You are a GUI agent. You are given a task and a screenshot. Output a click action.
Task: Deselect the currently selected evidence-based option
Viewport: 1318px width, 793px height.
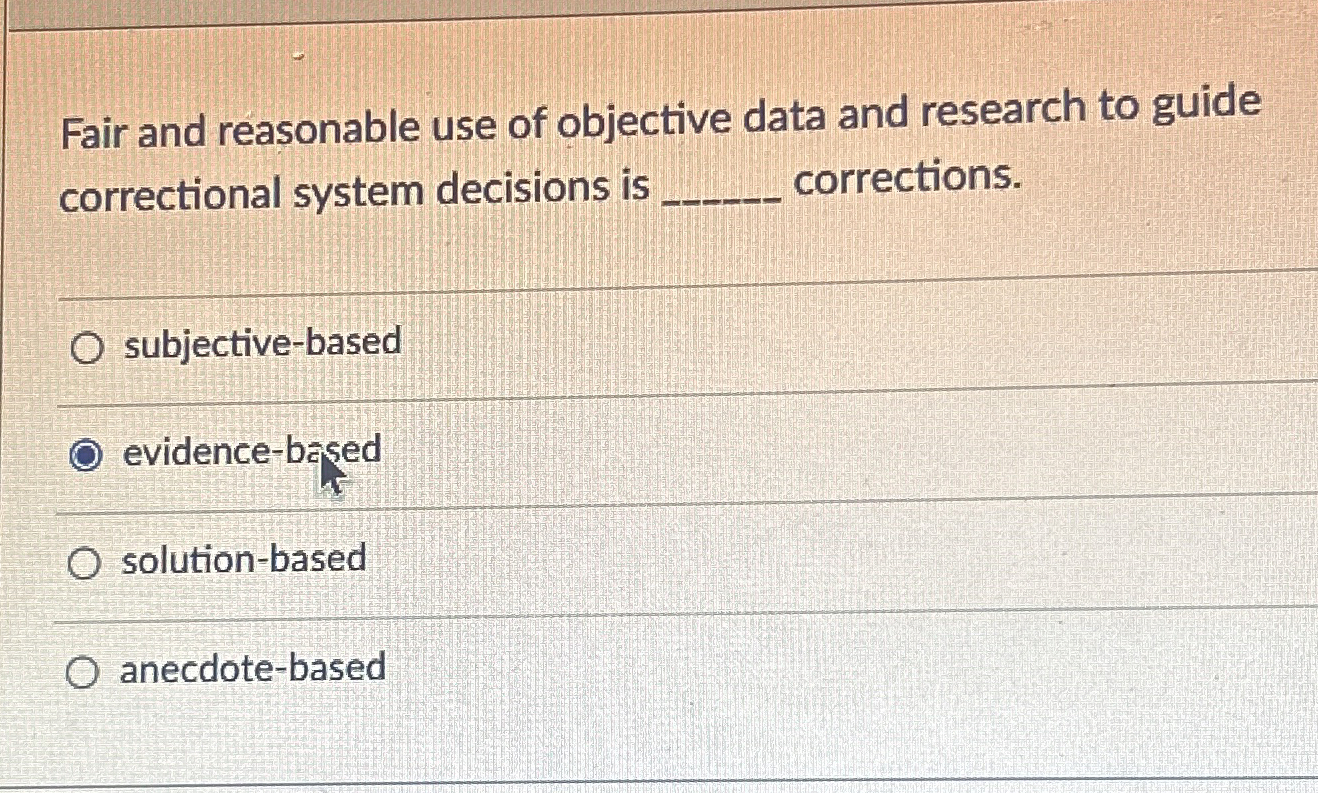tap(88, 452)
